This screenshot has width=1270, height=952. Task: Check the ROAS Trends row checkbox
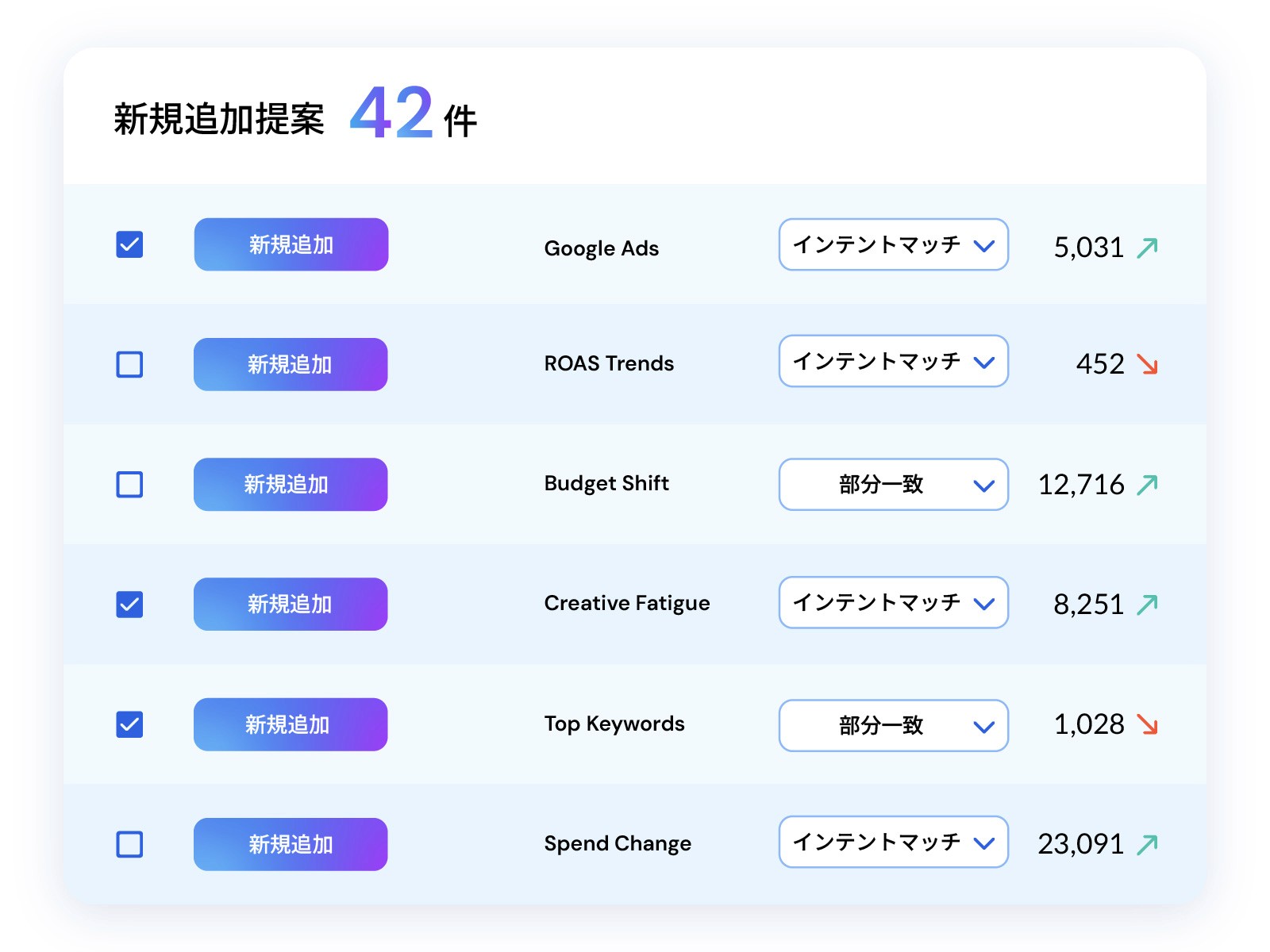(x=129, y=365)
